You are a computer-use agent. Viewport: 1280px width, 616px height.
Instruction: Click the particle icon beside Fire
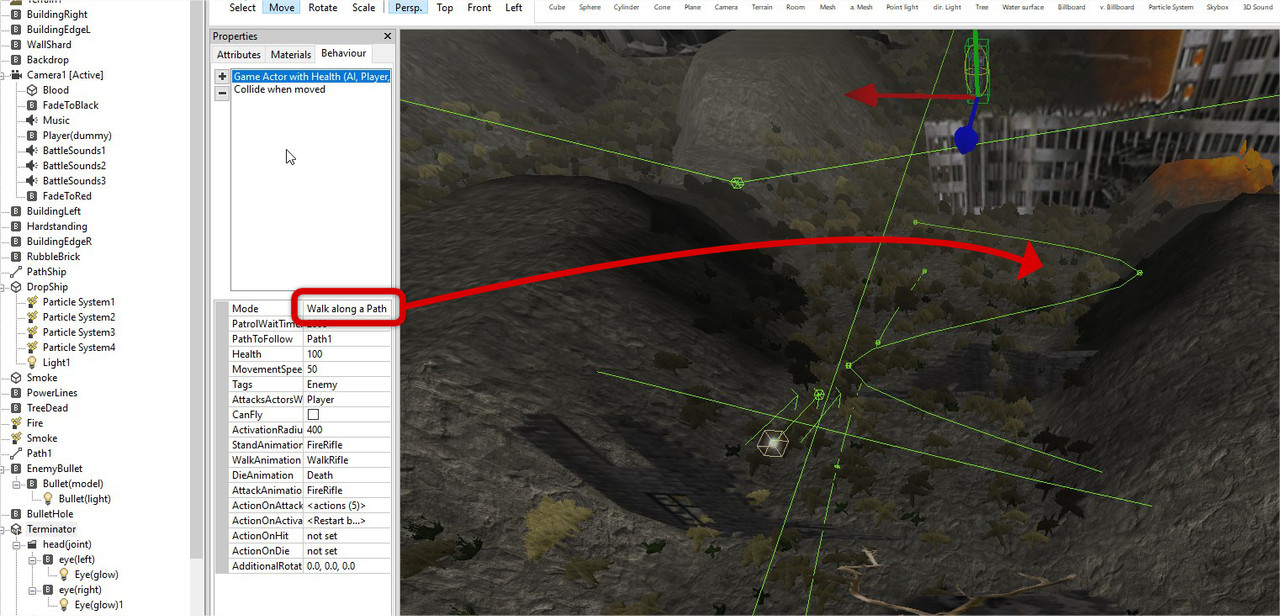tap(16, 423)
